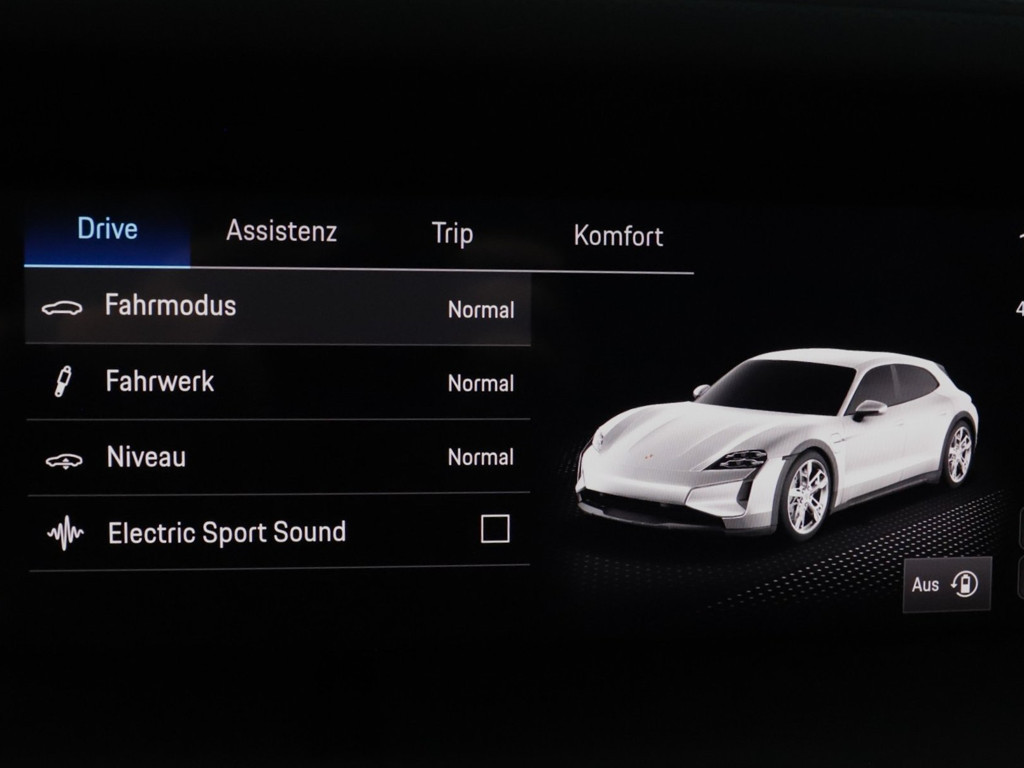Tap the ride height icon beside Niveau

click(x=64, y=460)
